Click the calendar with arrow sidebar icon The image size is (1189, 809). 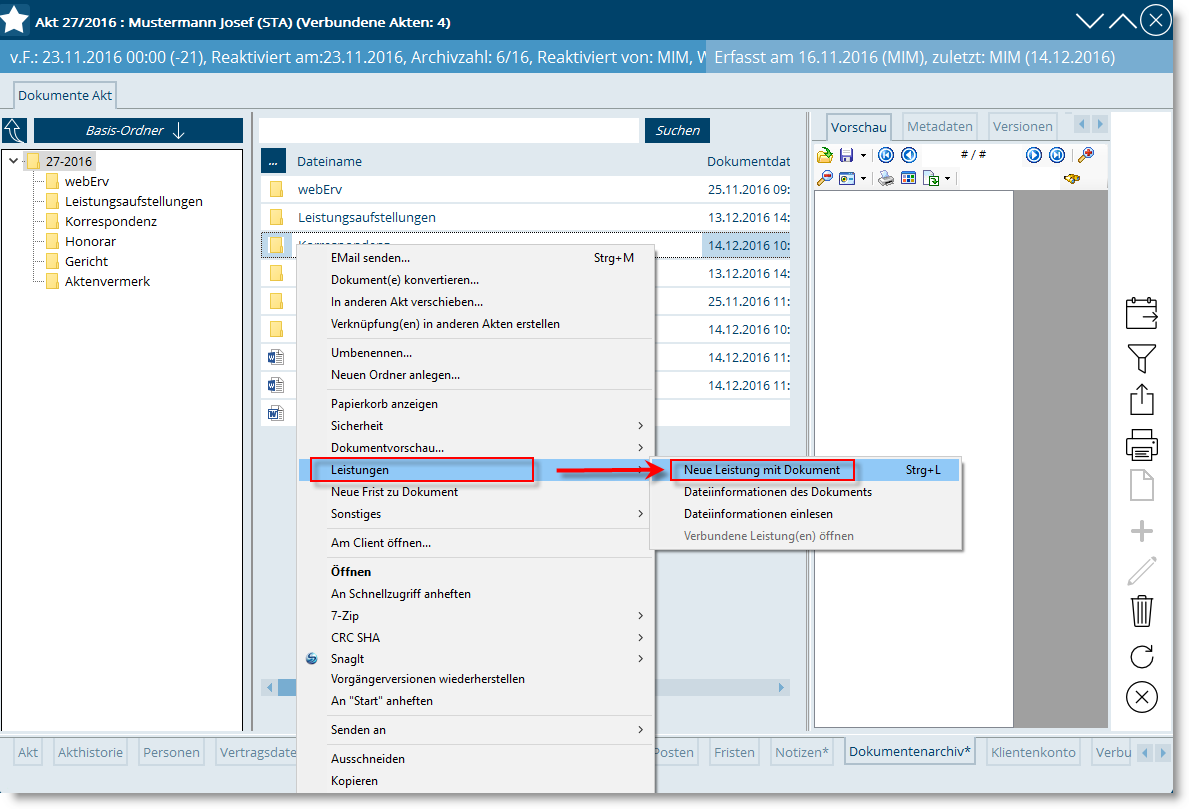(1141, 313)
